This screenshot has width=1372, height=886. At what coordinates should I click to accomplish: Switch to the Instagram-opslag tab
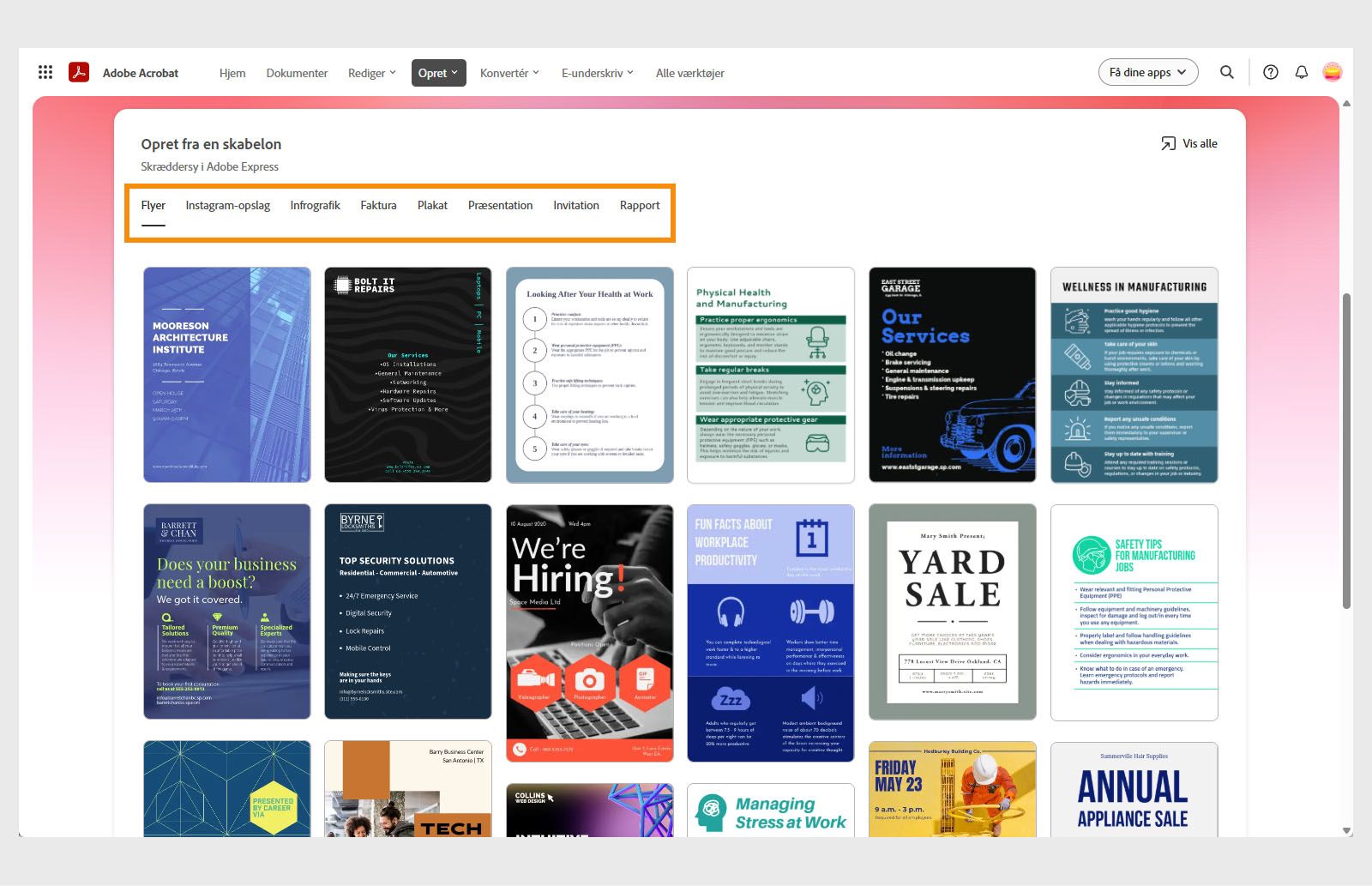pos(228,206)
